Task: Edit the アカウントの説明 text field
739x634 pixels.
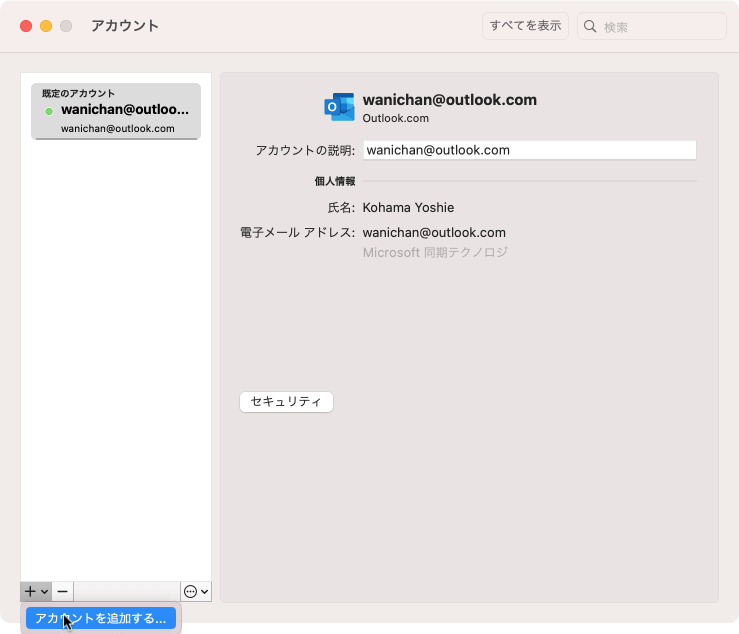Action: tap(529, 150)
